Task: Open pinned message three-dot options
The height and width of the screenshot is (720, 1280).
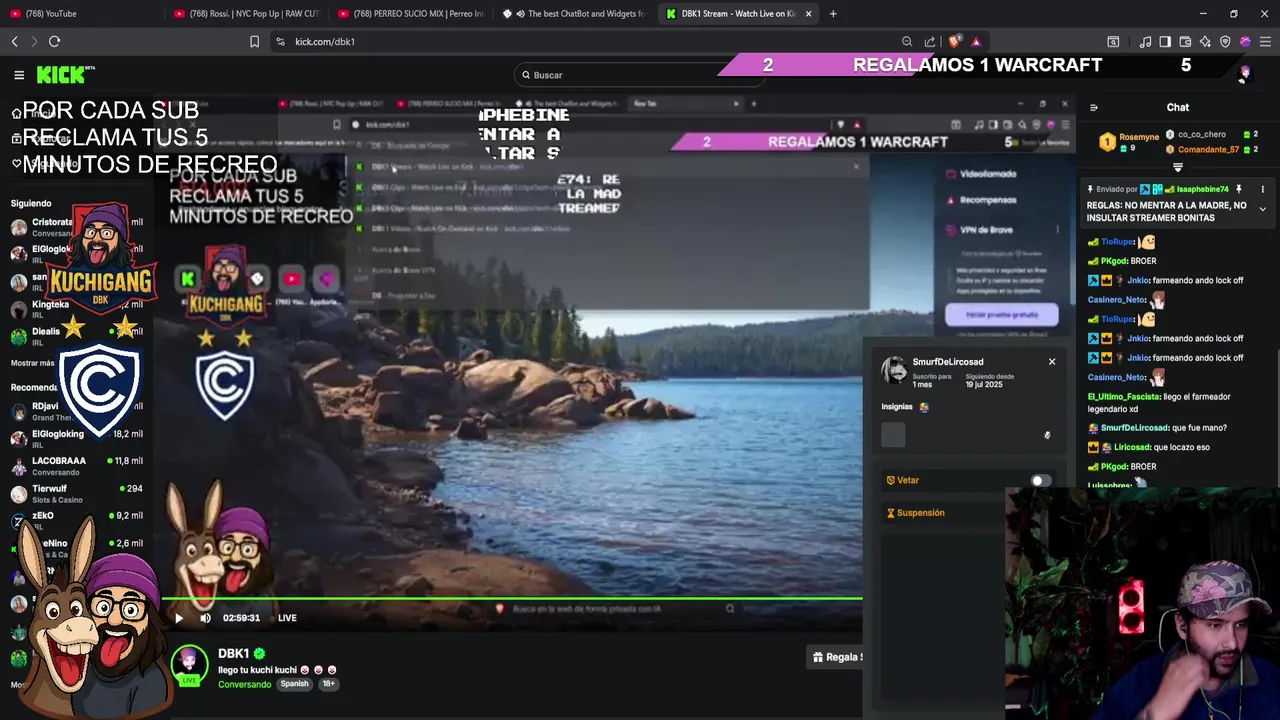Action: (x=1262, y=189)
